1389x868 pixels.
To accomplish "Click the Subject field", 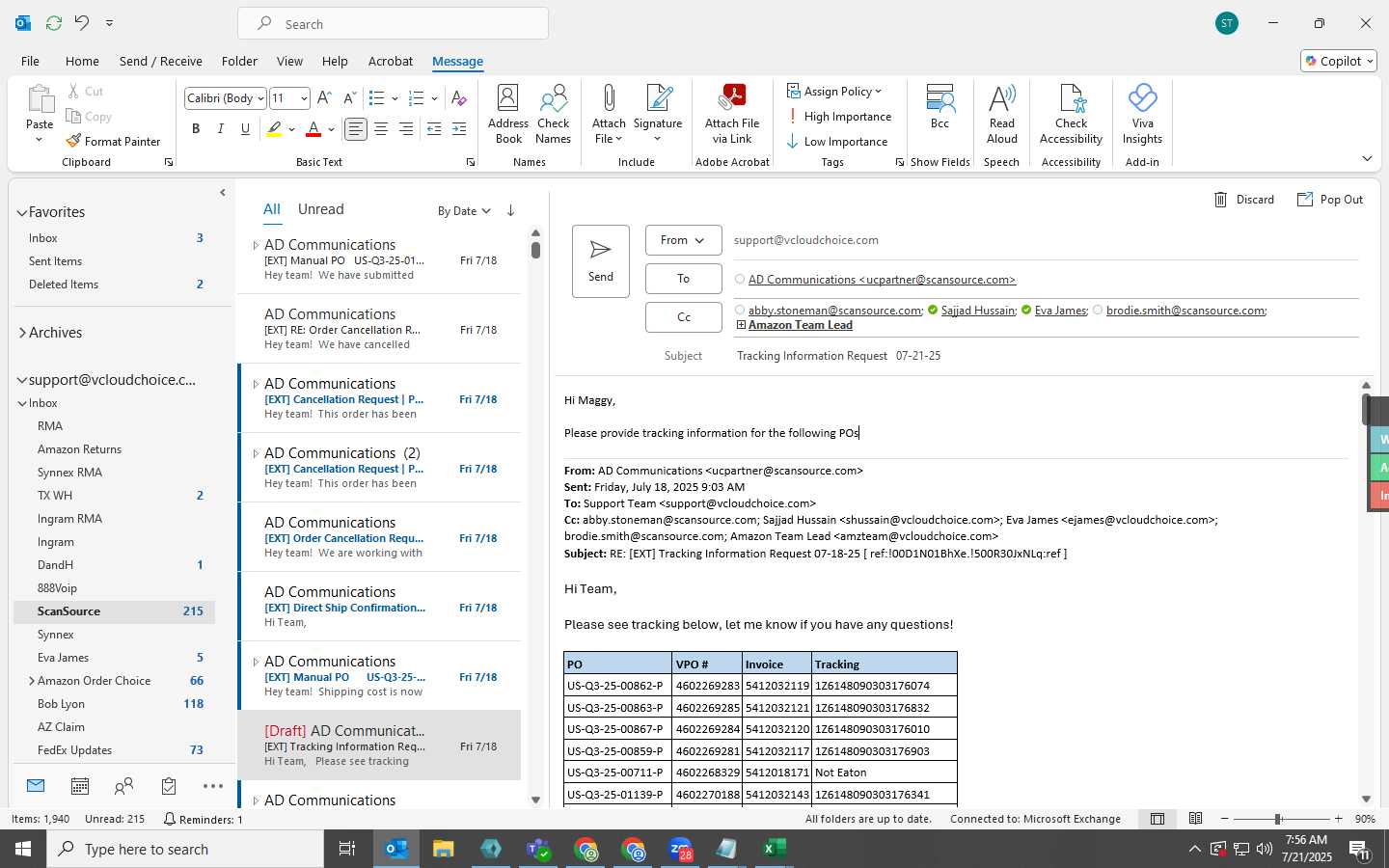I will coord(1047,356).
